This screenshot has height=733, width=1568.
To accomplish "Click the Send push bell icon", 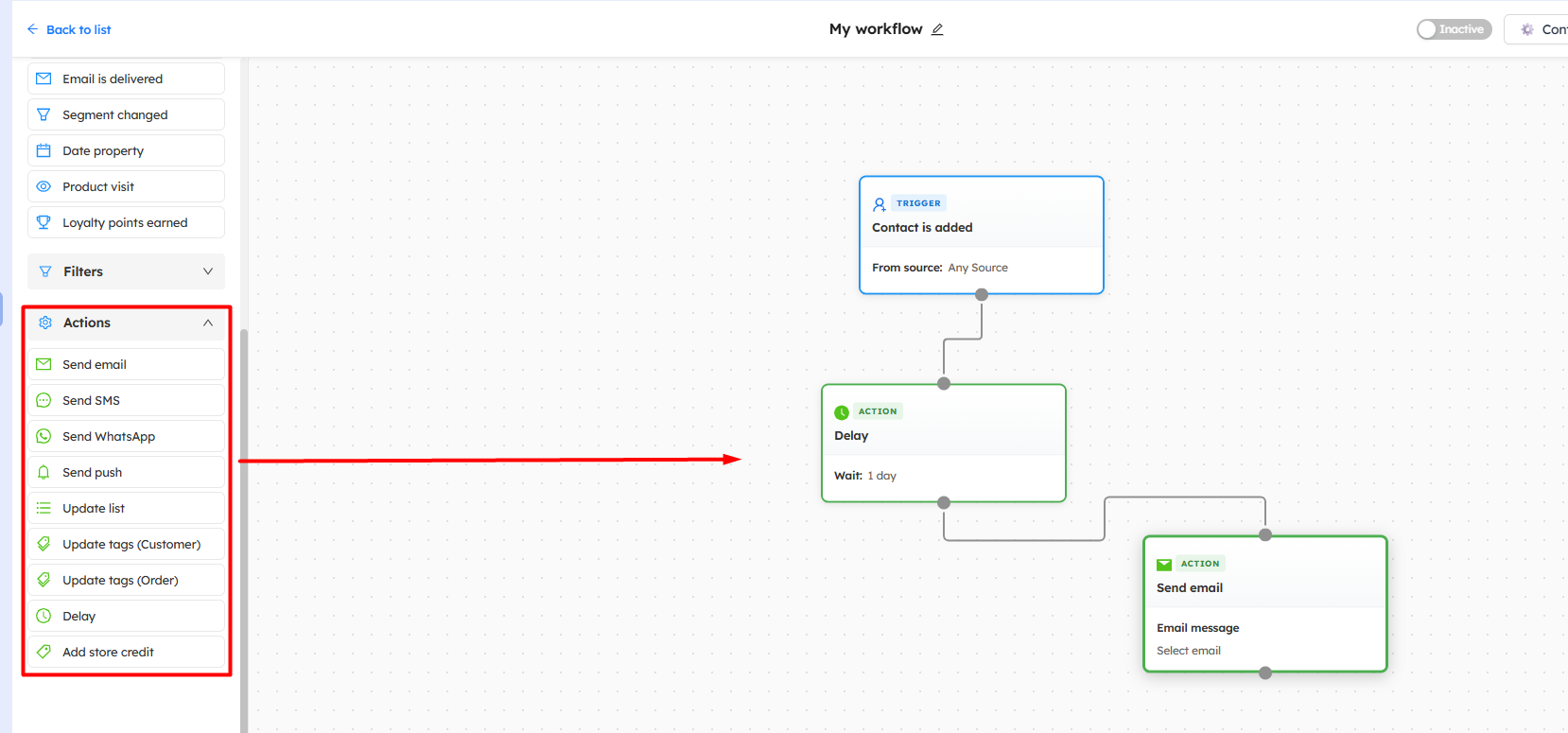I will pos(44,472).
